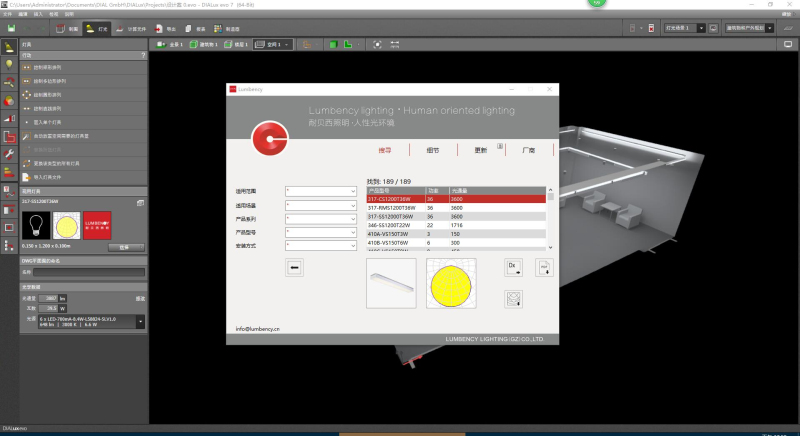Click the zoom to fit view icon
800x436 pixels.
[377, 44]
